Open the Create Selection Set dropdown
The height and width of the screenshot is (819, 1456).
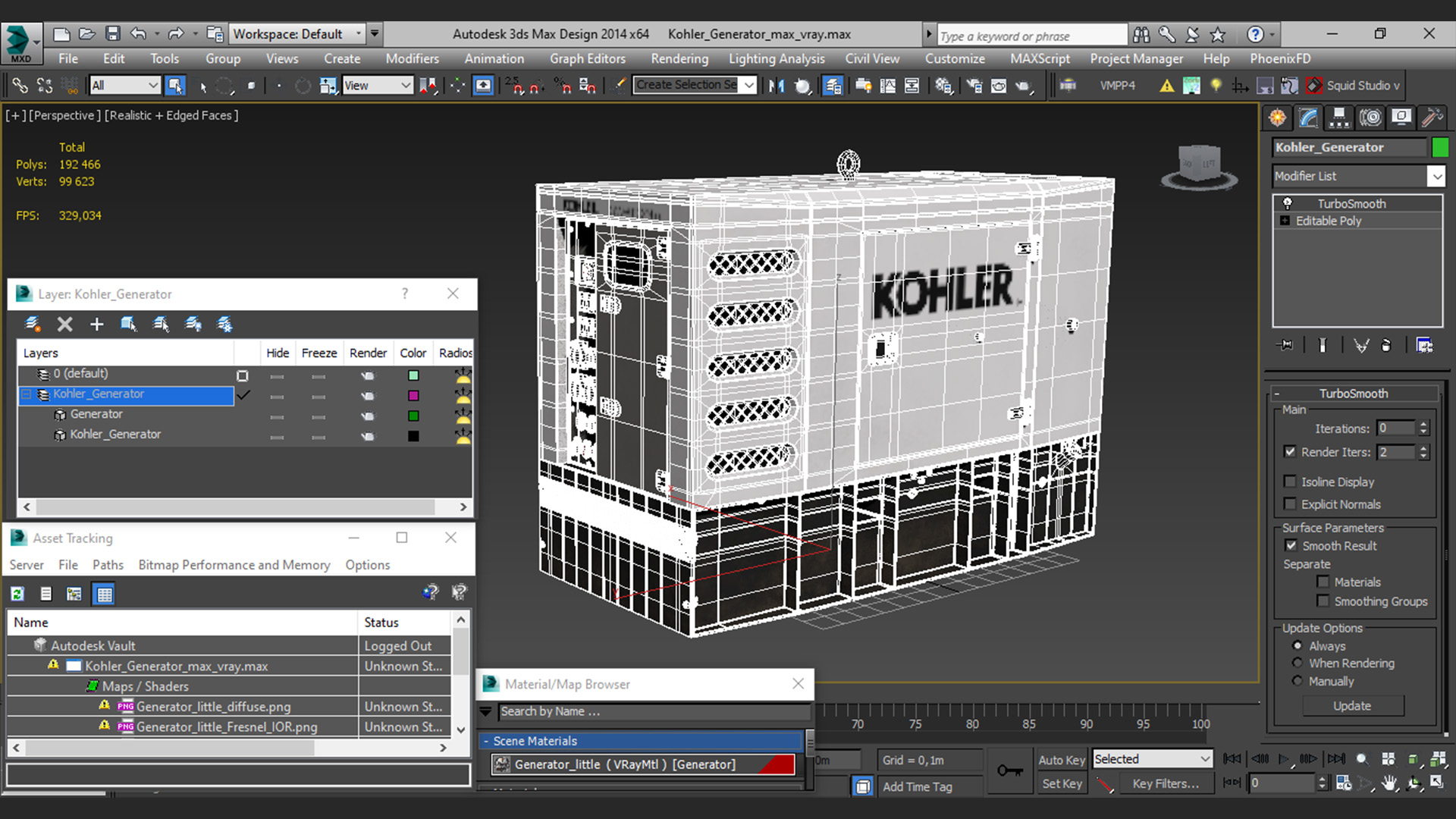point(749,85)
